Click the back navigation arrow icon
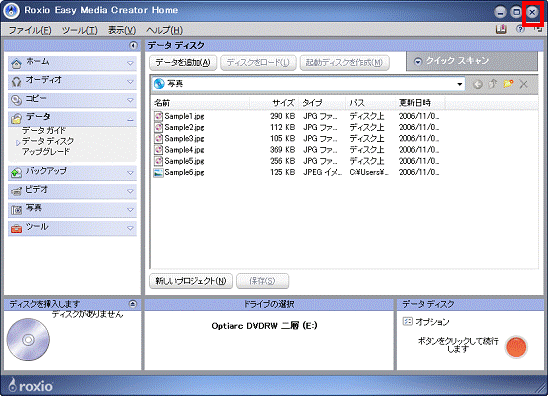The height and width of the screenshot is (396, 548). coord(477,84)
